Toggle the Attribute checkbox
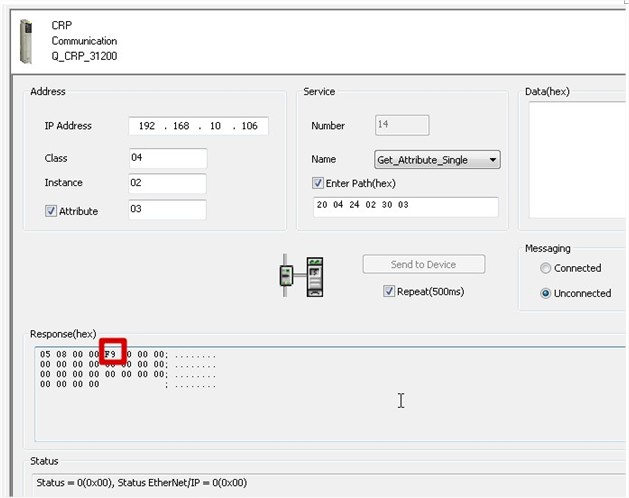The height and width of the screenshot is (498, 629). 51,211
